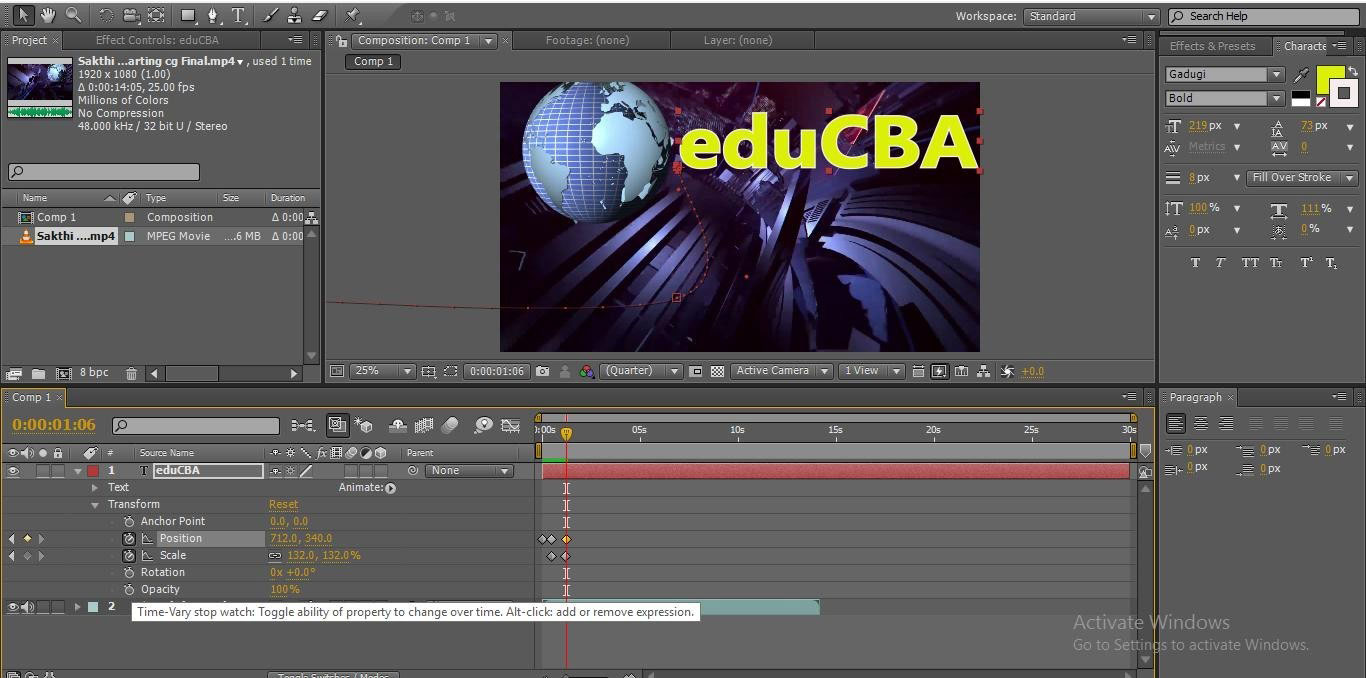Click the Puppet Pin tool

point(352,15)
